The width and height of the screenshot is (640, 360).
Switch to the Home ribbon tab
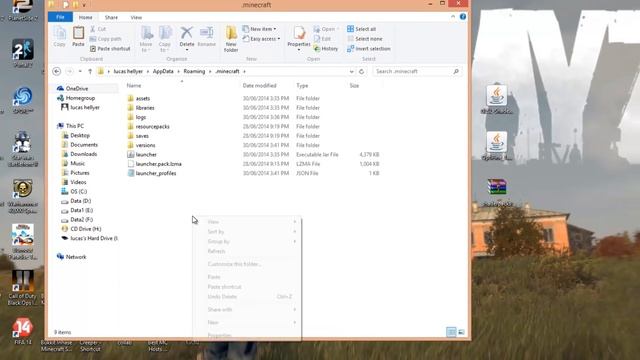85,17
